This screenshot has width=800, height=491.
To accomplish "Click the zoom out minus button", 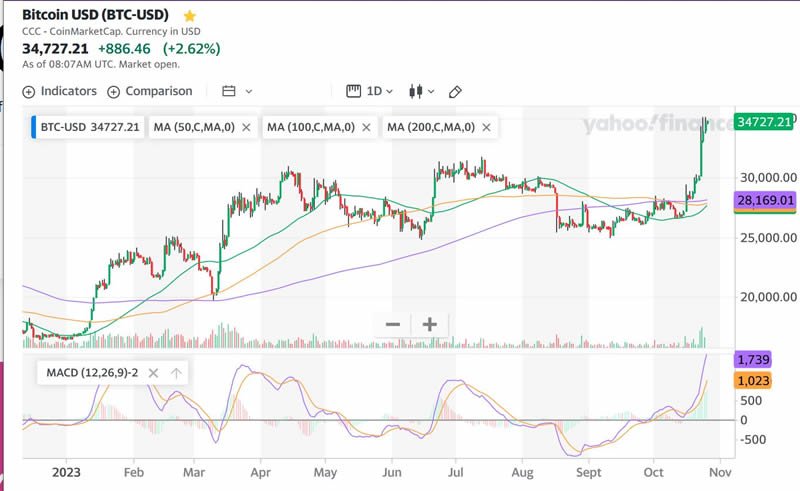I will [393, 324].
